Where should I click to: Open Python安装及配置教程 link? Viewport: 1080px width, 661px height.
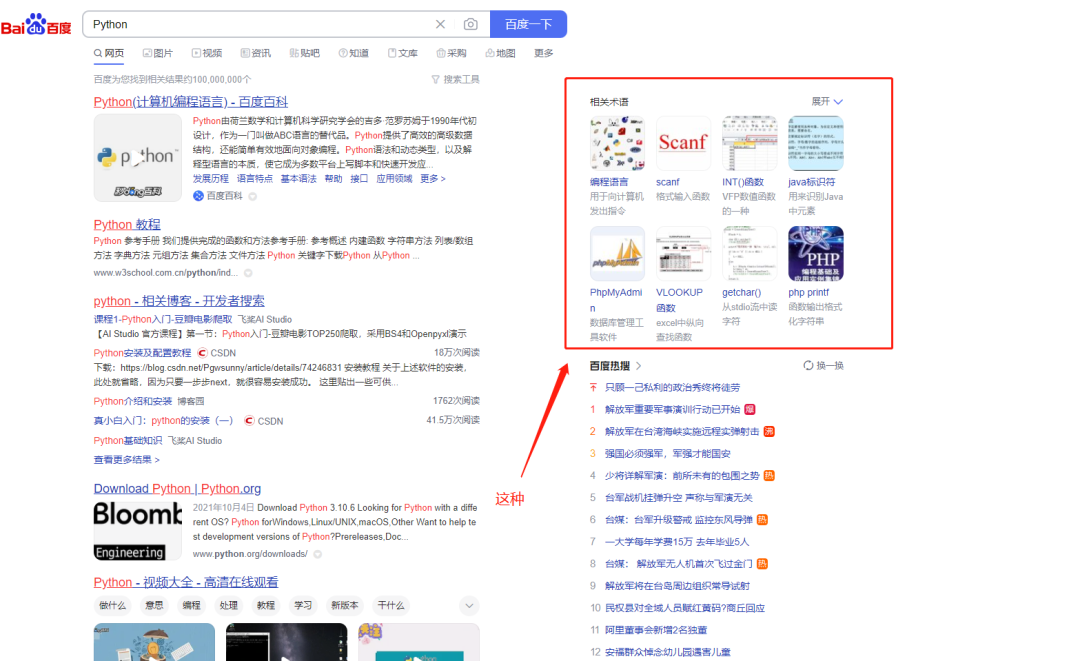142,353
